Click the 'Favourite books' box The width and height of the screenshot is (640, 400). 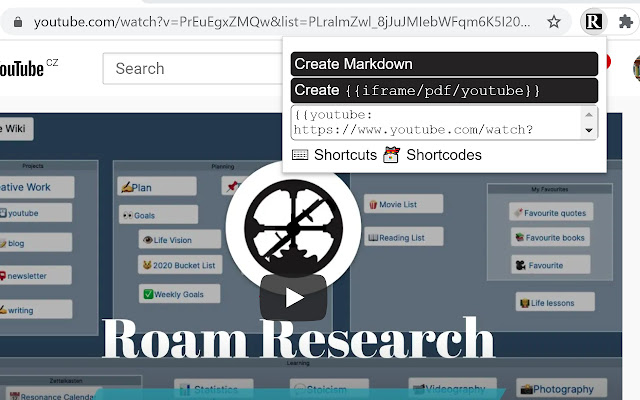(550, 237)
